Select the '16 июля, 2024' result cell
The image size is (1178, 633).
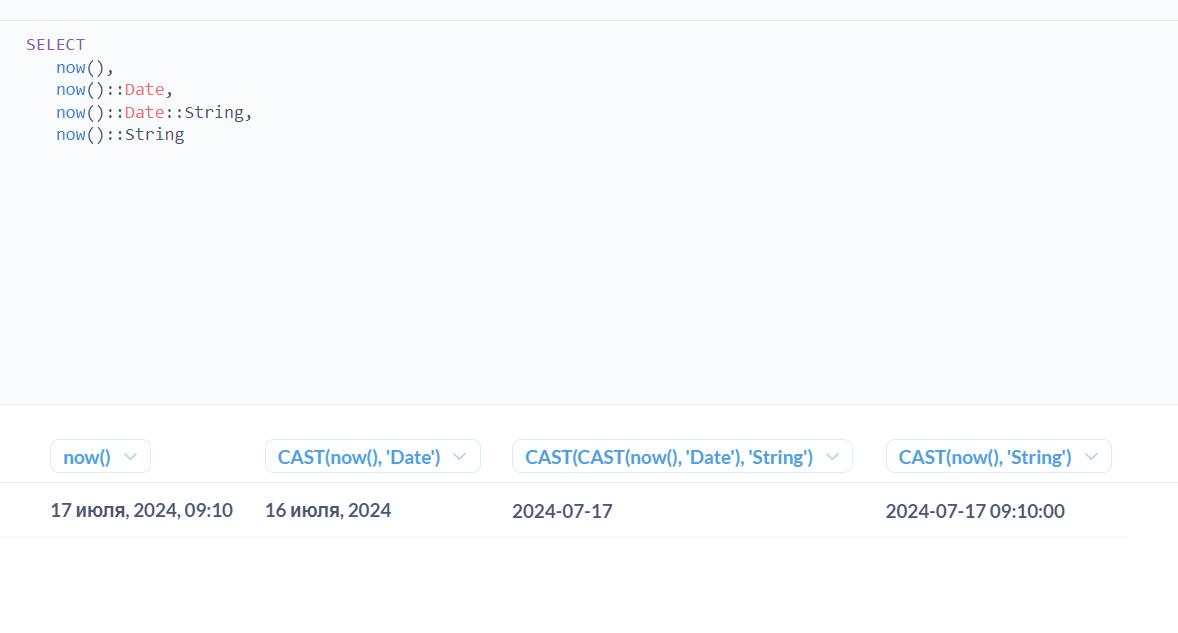[x=328, y=511]
